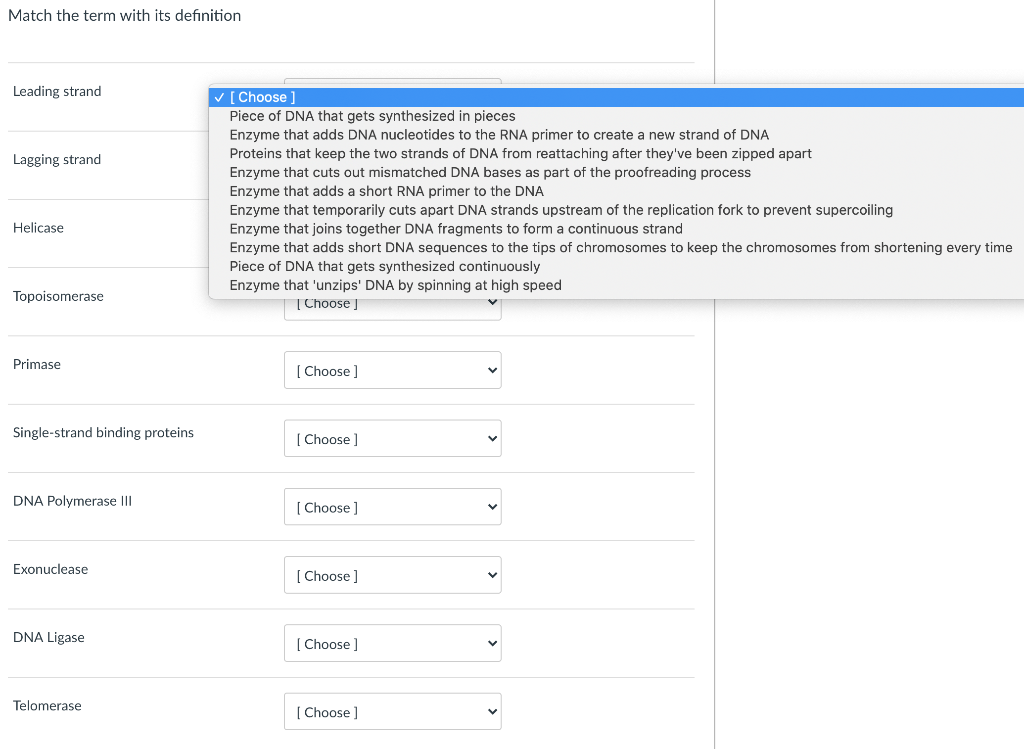
Task: Click the 'Match the term with its definition' heading
Action: [124, 15]
